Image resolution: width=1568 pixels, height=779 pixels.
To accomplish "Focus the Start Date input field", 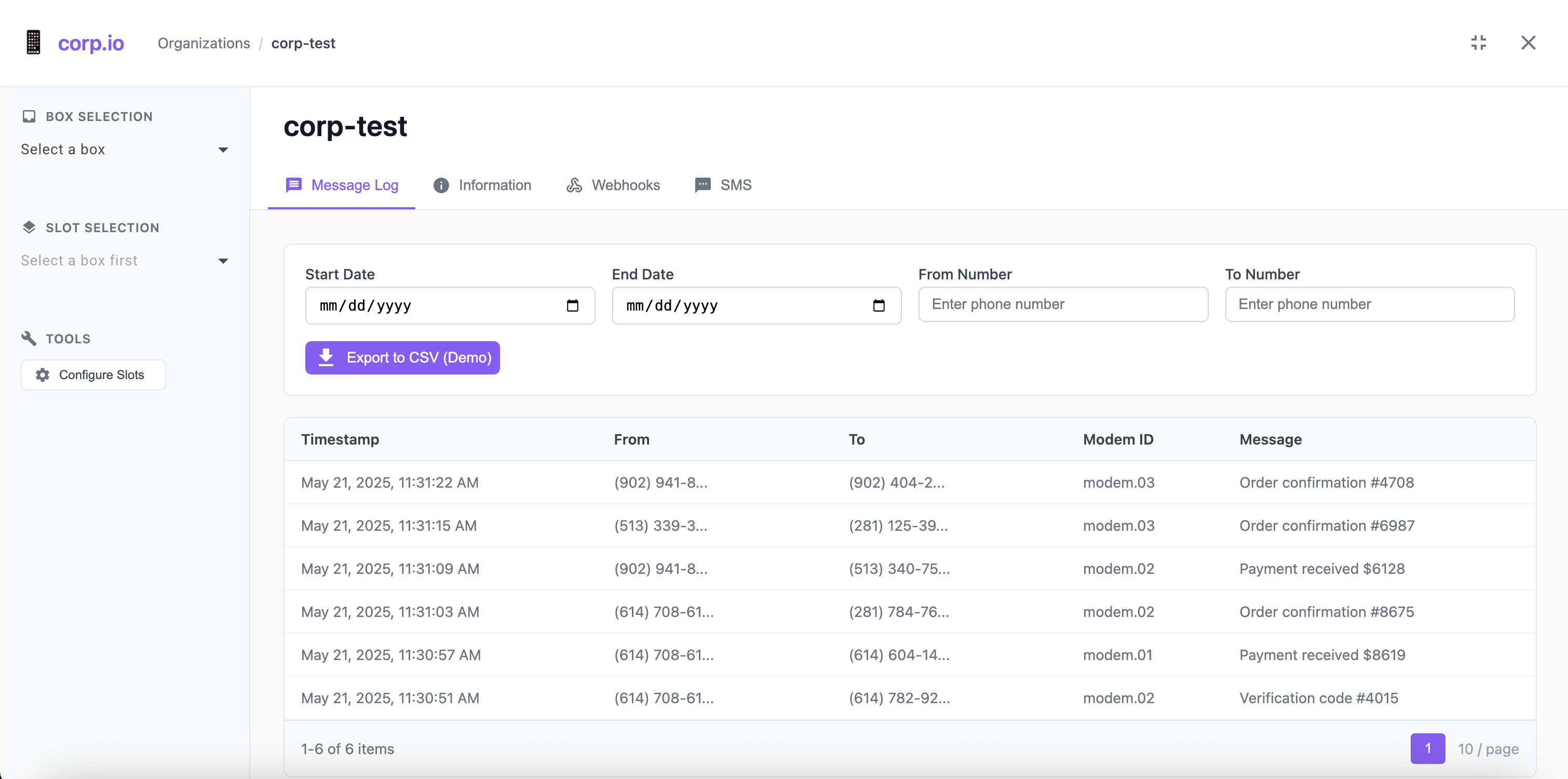I will [x=450, y=306].
